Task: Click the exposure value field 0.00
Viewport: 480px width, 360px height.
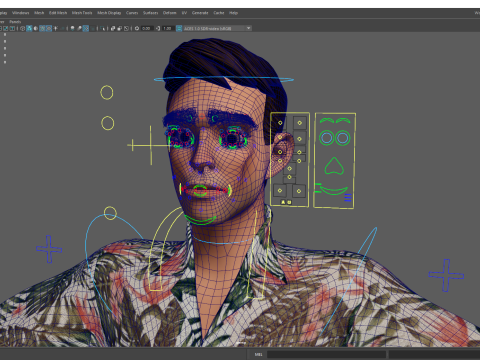Action: pos(147,28)
